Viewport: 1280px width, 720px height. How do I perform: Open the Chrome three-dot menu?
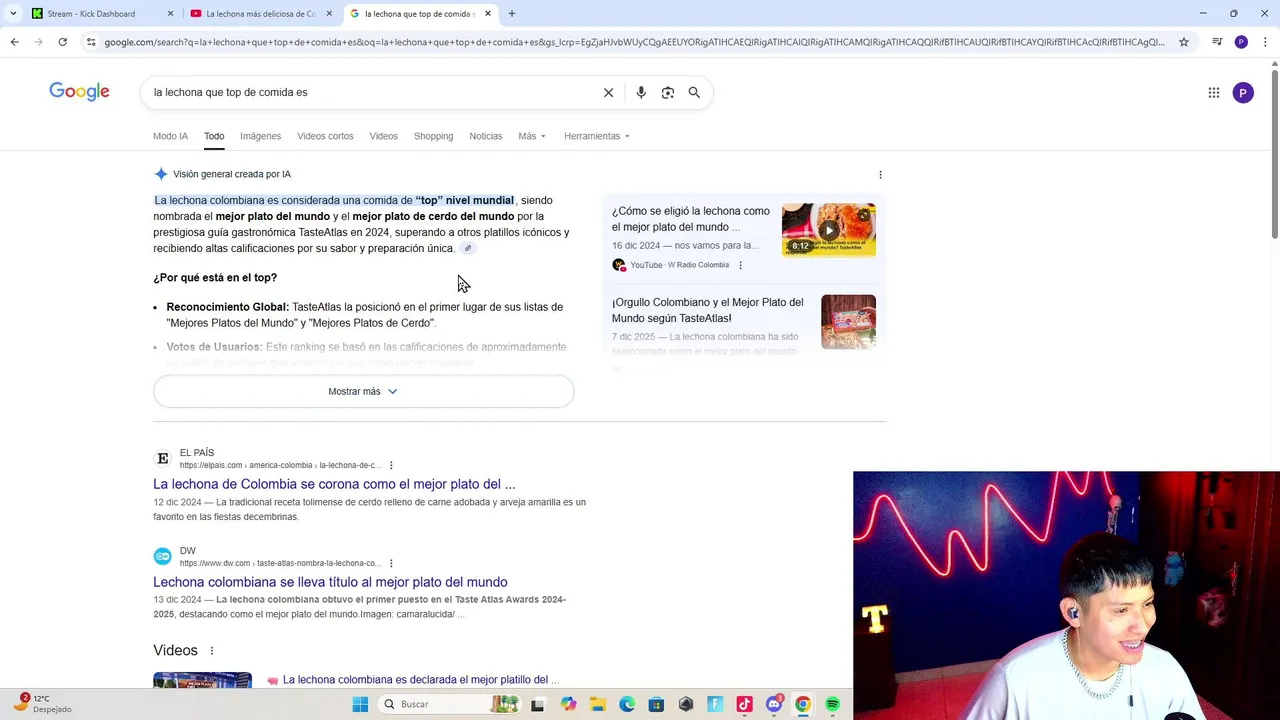click(x=1265, y=42)
